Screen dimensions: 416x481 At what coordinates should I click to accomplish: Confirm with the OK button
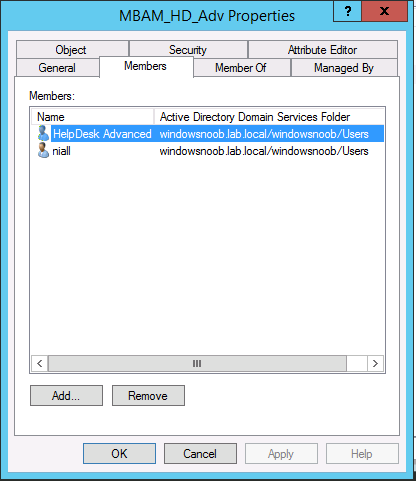[119, 454]
